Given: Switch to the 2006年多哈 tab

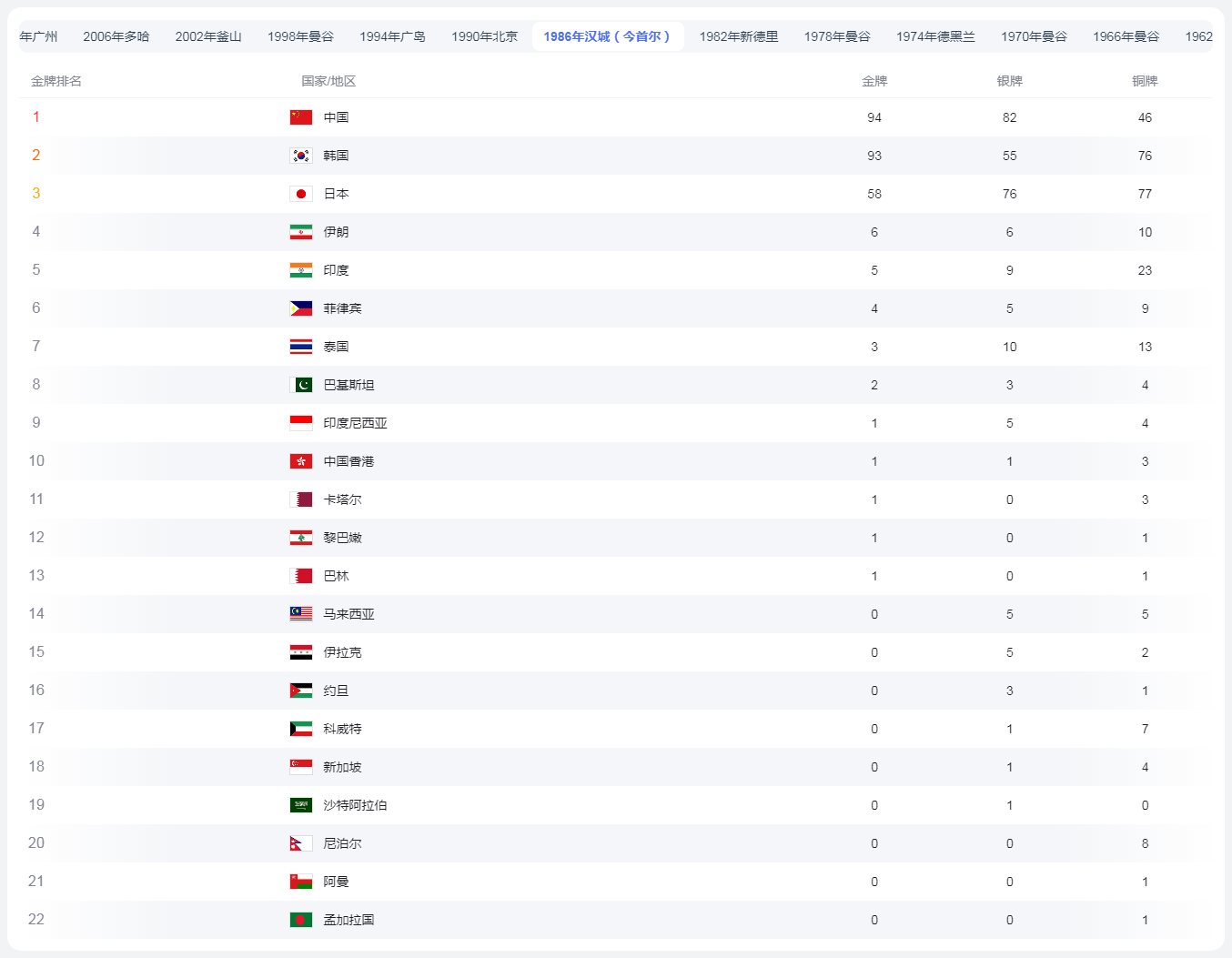Looking at the screenshot, I should point(116,36).
